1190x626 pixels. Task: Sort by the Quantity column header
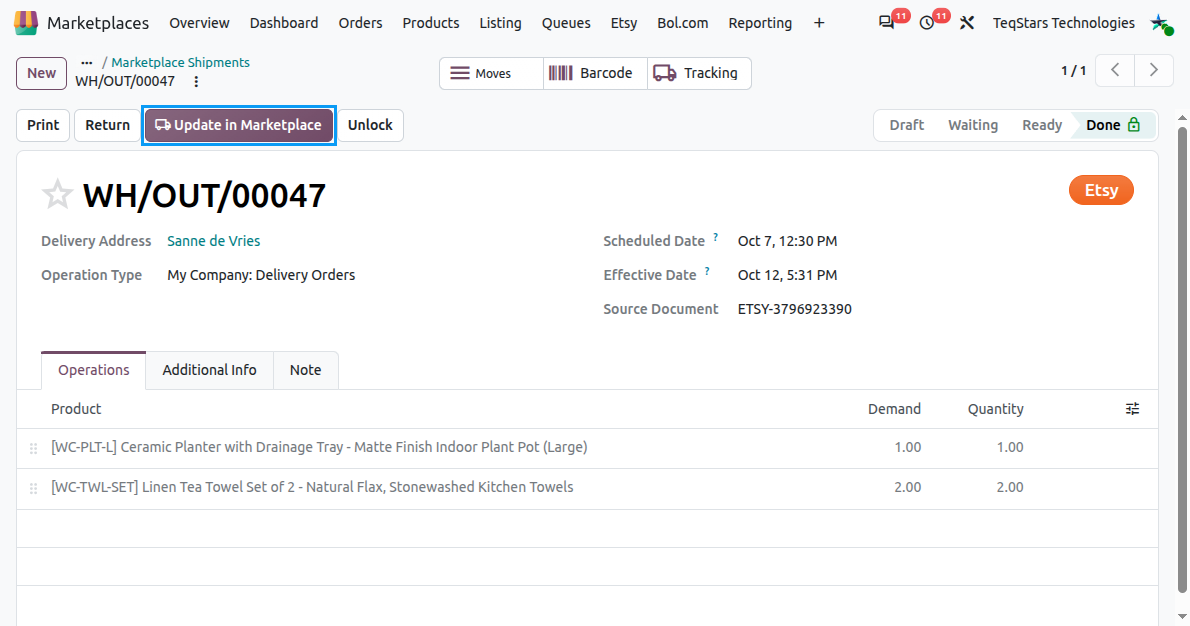tap(995, 409)
